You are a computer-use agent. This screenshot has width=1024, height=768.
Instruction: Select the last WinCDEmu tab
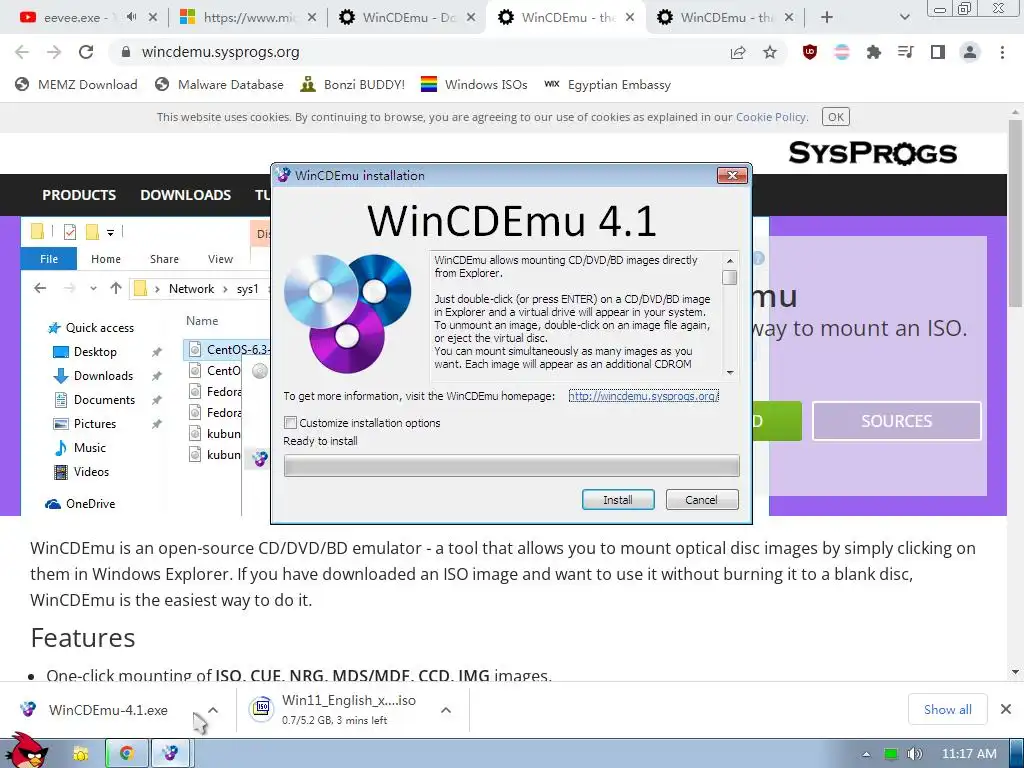(724, 18)
